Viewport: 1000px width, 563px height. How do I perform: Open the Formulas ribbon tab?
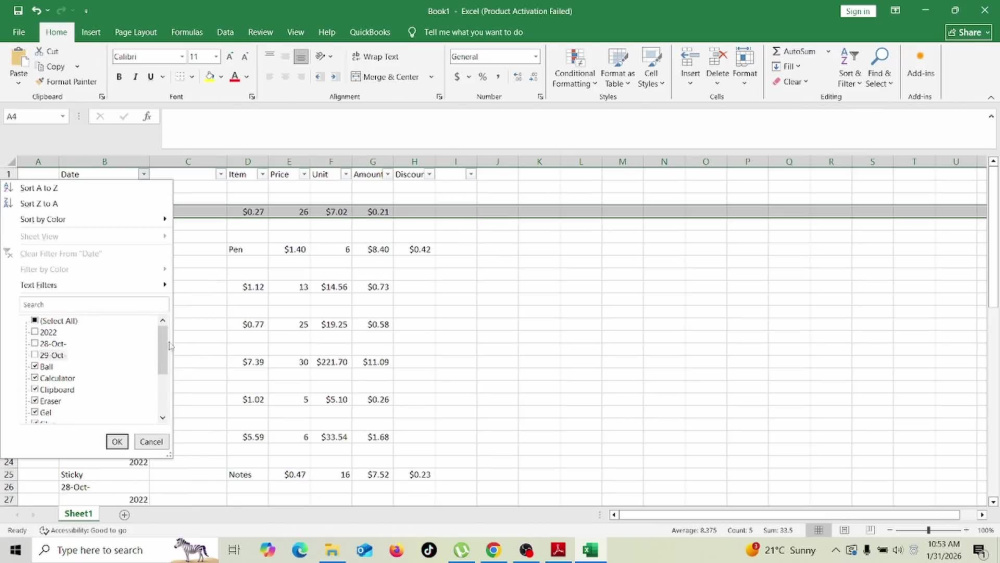(x=187, y=32)
